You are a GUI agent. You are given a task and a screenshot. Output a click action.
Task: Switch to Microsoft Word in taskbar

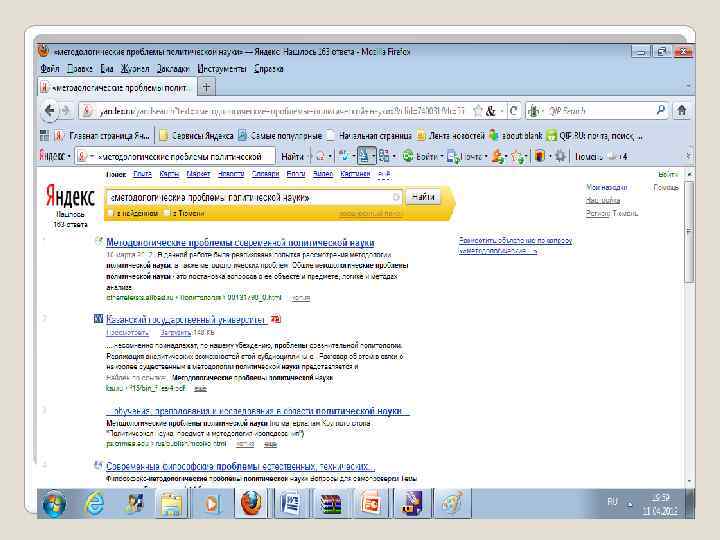(x=290, y=503)
